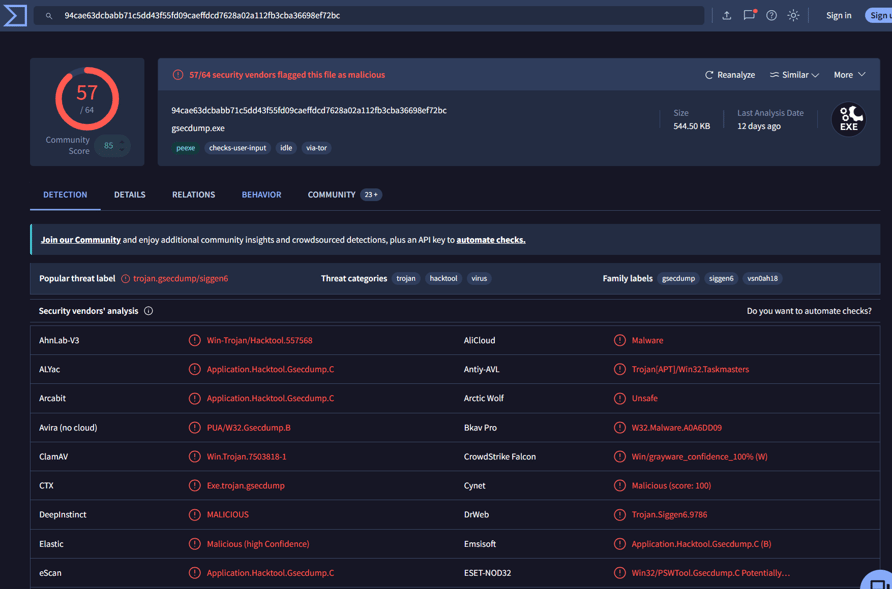Select the via-tor tag
Image resolution: width=892 pixels, height=589 pixels.
(316, 148)
